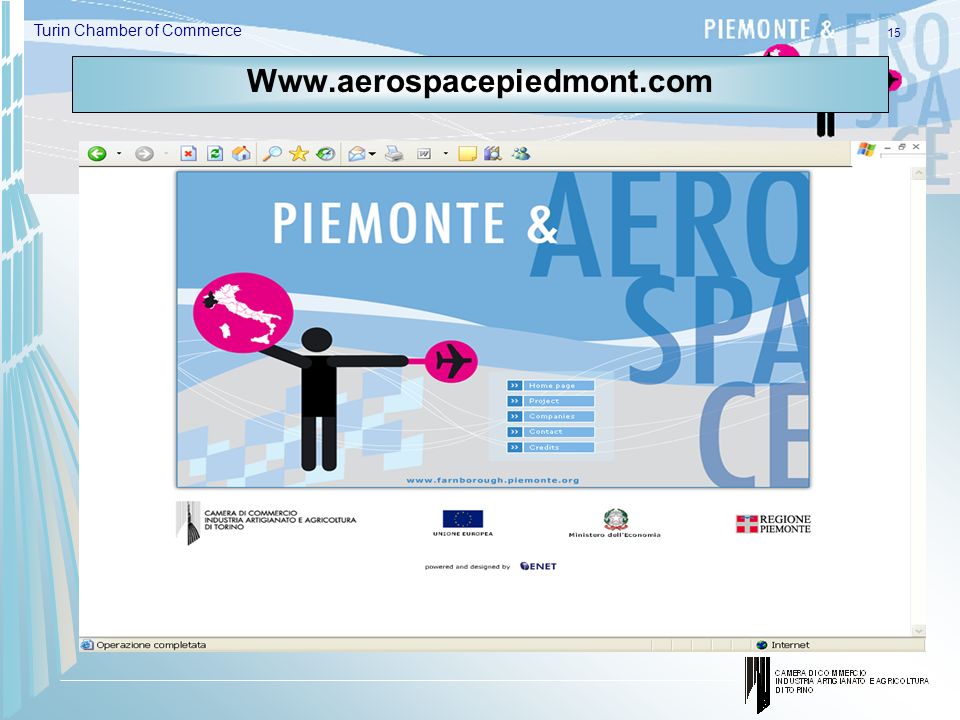Click the arrow icon beside Companies
This screenshot has width=960, height=720.
(x=514, y=416)
